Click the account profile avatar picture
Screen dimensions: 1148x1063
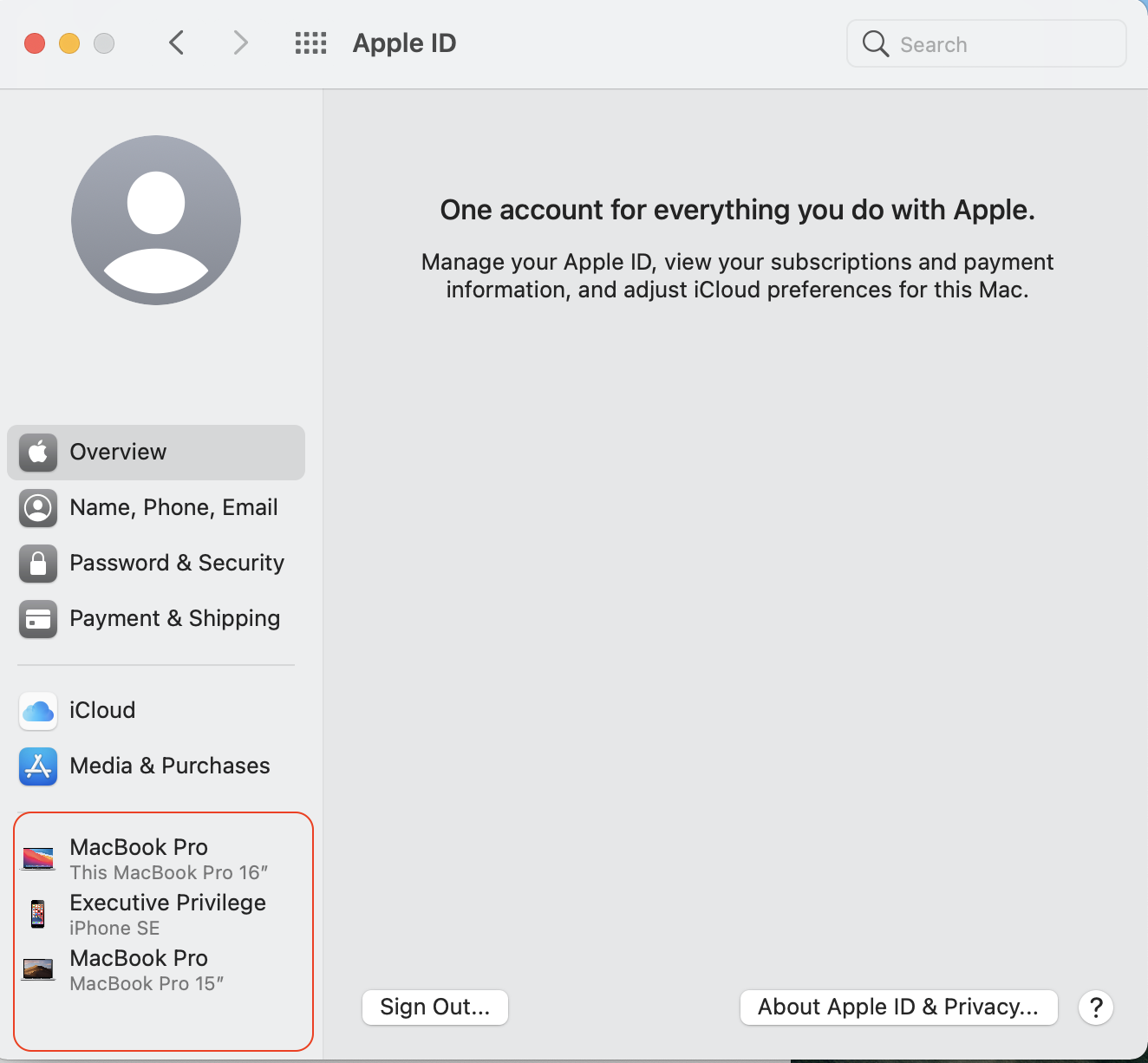pyautogui.click(x=156, y=220)
